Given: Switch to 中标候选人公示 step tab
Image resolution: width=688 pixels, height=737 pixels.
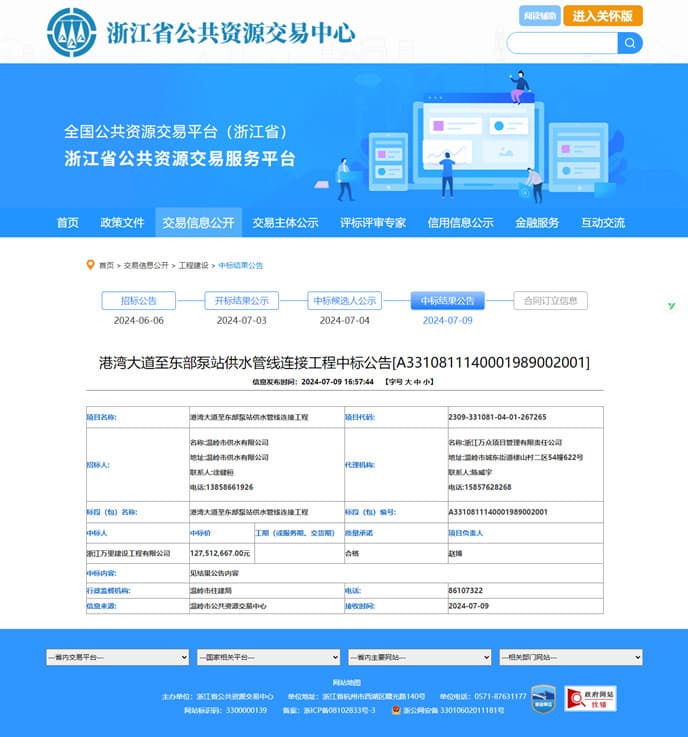Looking at the screenshot, I should (x=344, y=300).
